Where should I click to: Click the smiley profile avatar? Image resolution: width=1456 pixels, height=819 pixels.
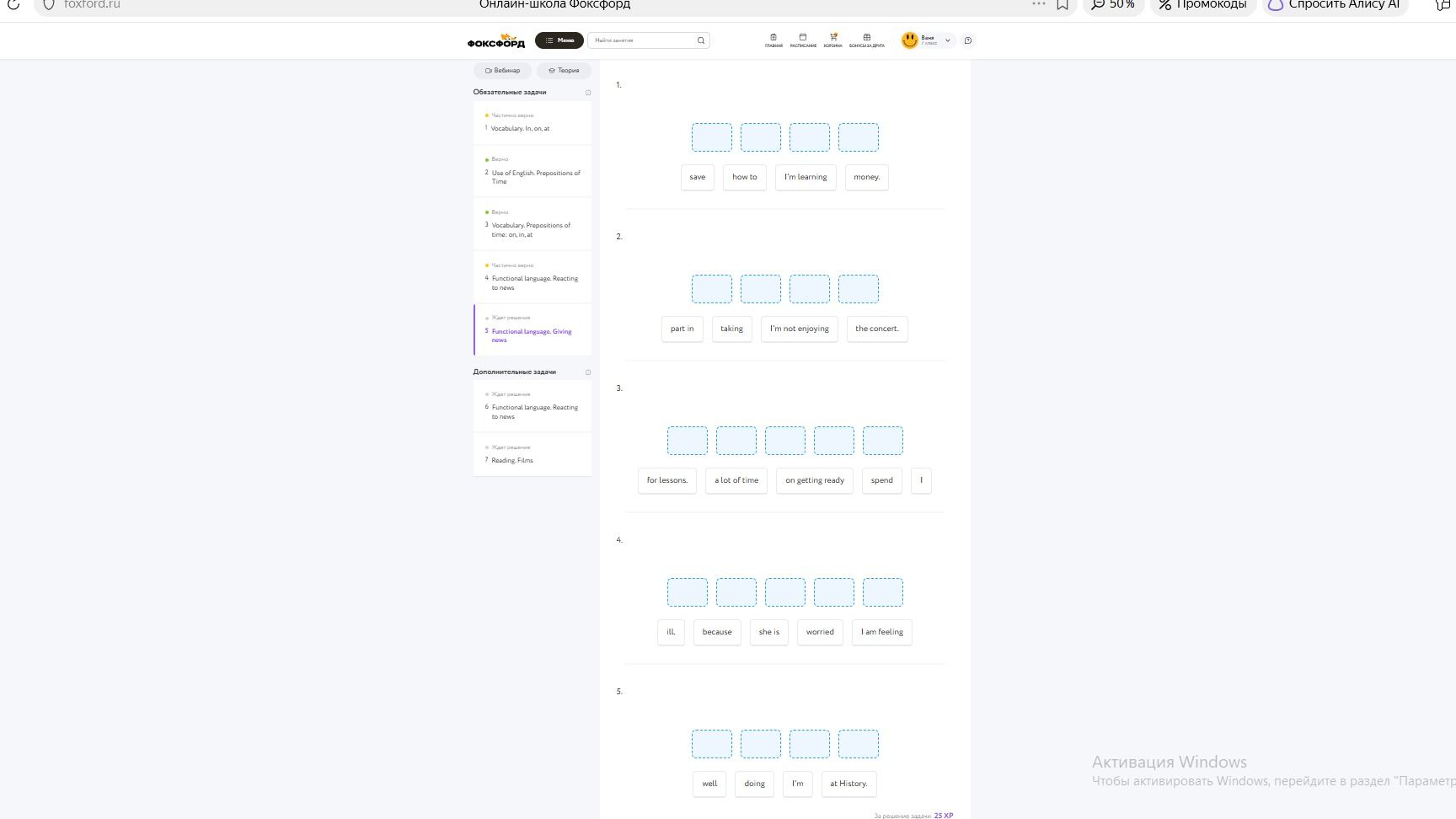[910, 40]
